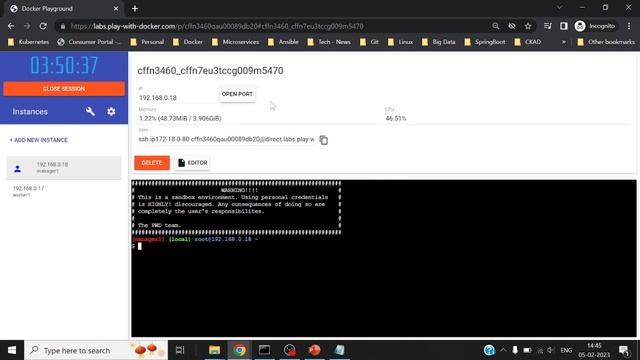The width and height of the screenshot is (640, 360).
Task: Click the ENG language indicator
Action: (566, 350)
